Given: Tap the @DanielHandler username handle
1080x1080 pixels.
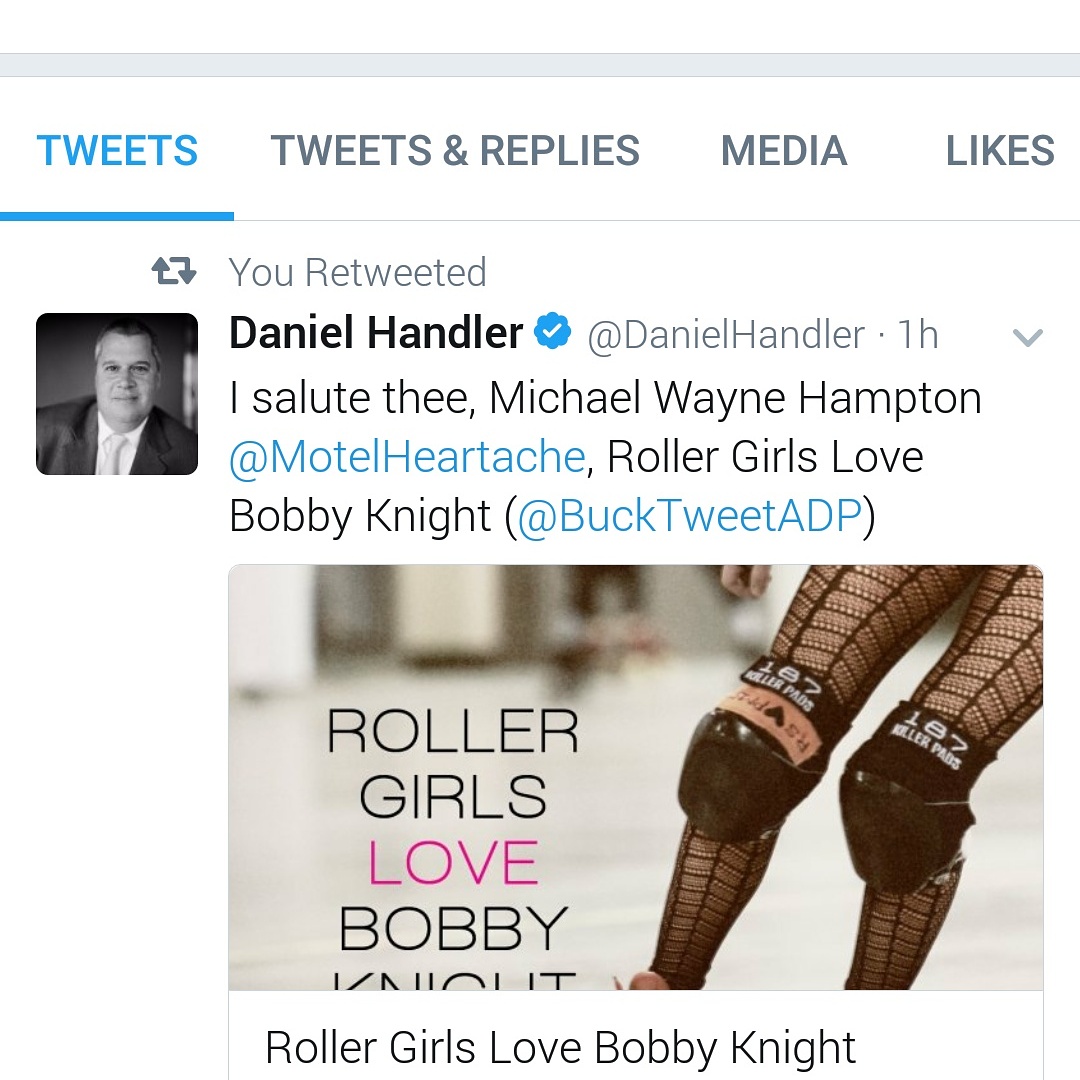Looking at the screenshot, I should pyautogui.click(x=726, y=335).
